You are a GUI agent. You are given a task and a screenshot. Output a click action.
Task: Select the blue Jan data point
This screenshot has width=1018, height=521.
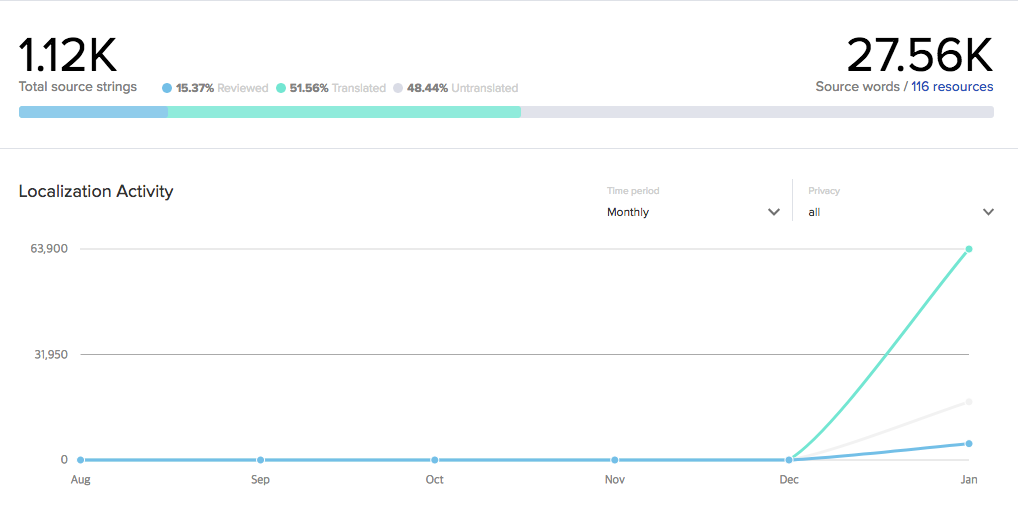(x=969, y=444)
